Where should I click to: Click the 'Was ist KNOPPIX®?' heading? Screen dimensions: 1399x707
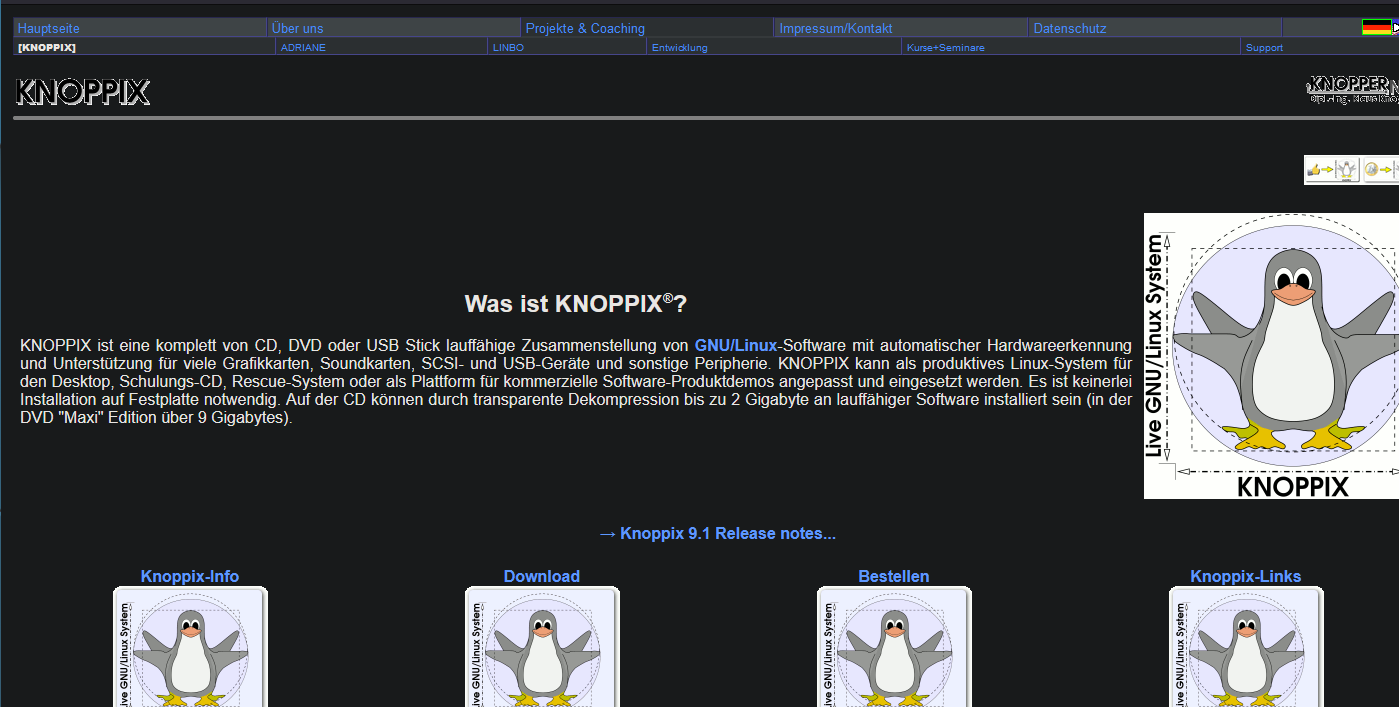tap(576, 304)
